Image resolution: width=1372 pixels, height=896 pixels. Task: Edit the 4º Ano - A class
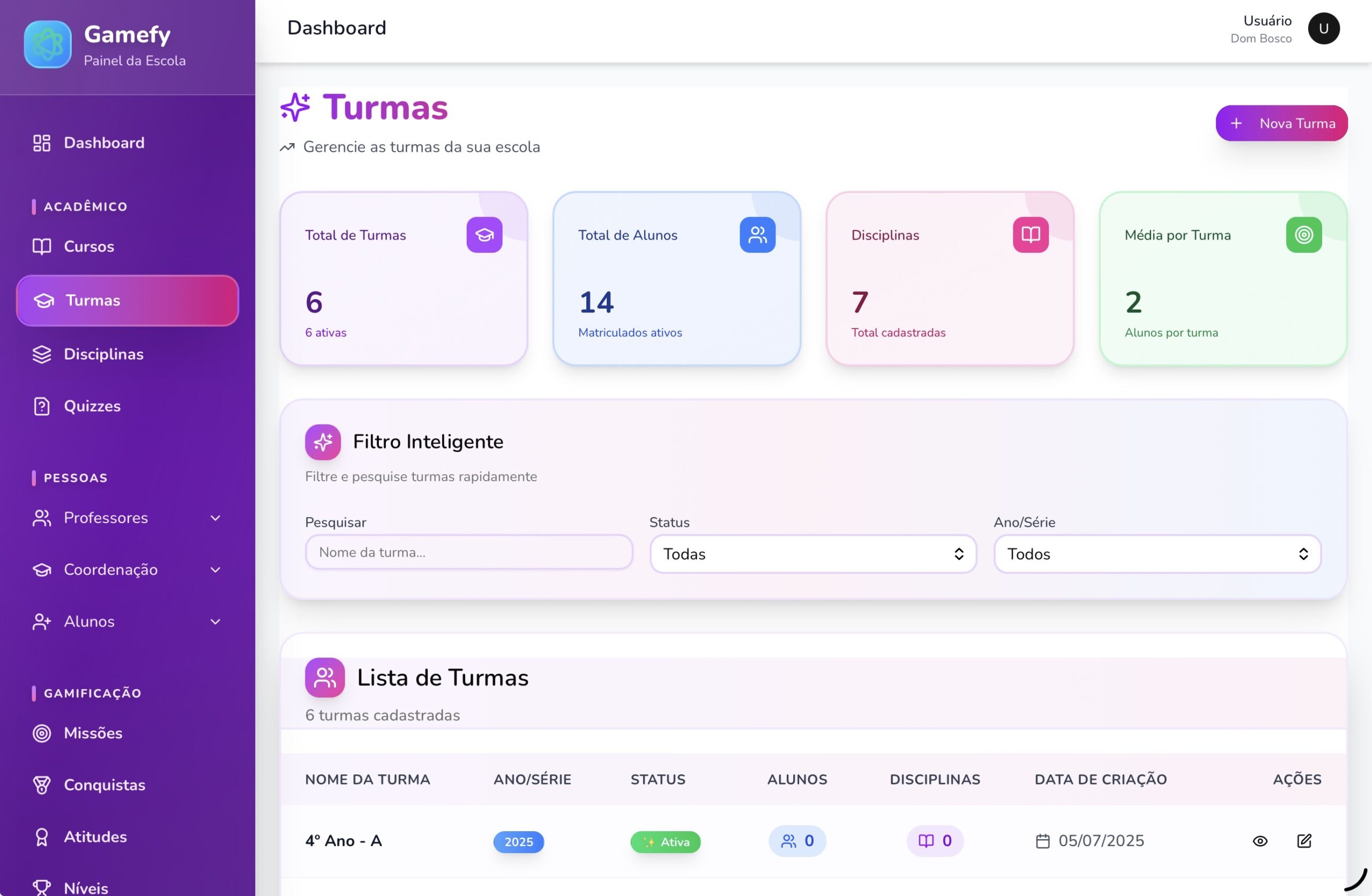pos(1304,841)
